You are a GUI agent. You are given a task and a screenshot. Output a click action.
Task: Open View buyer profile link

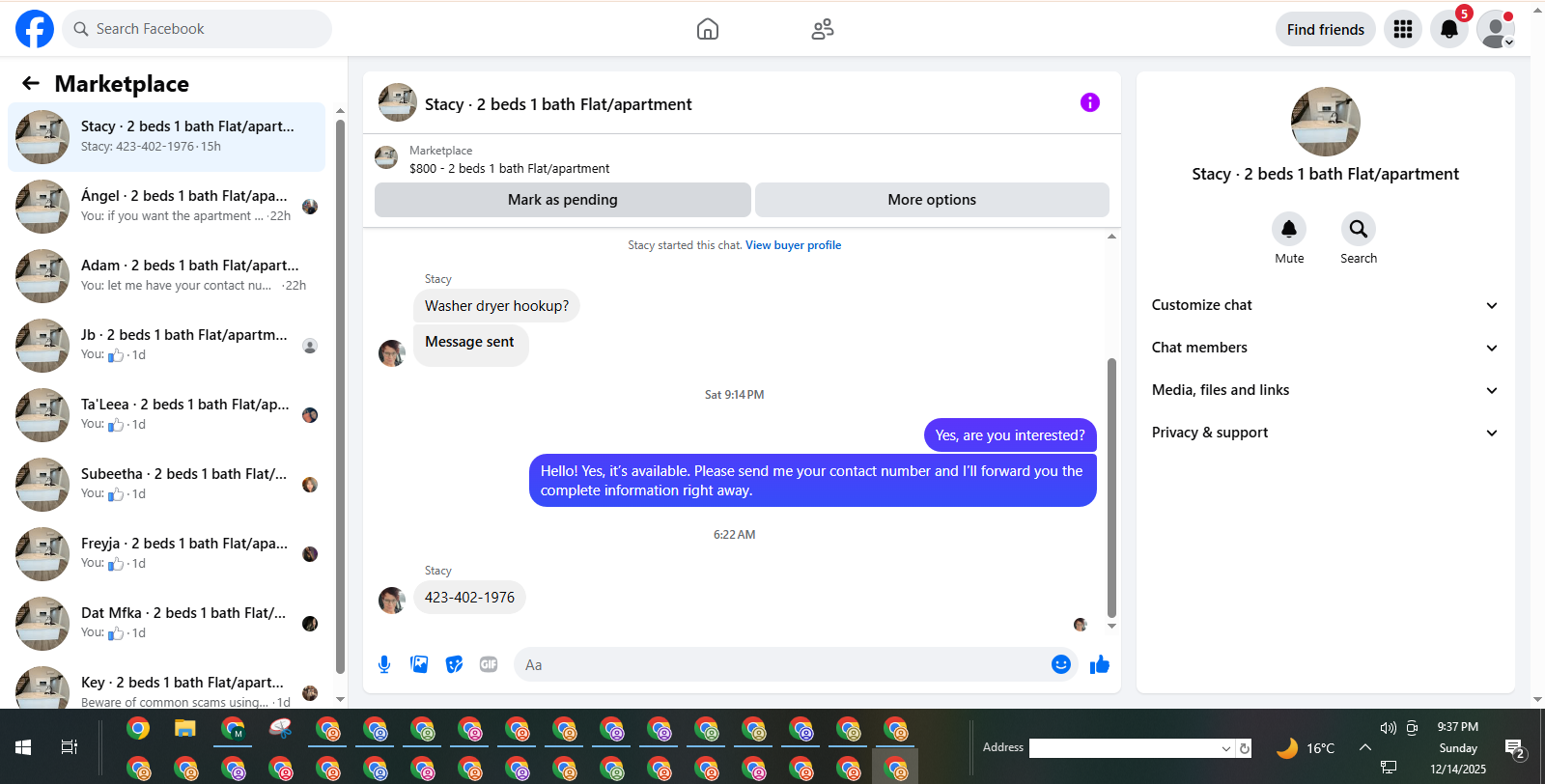pos(793,245)
